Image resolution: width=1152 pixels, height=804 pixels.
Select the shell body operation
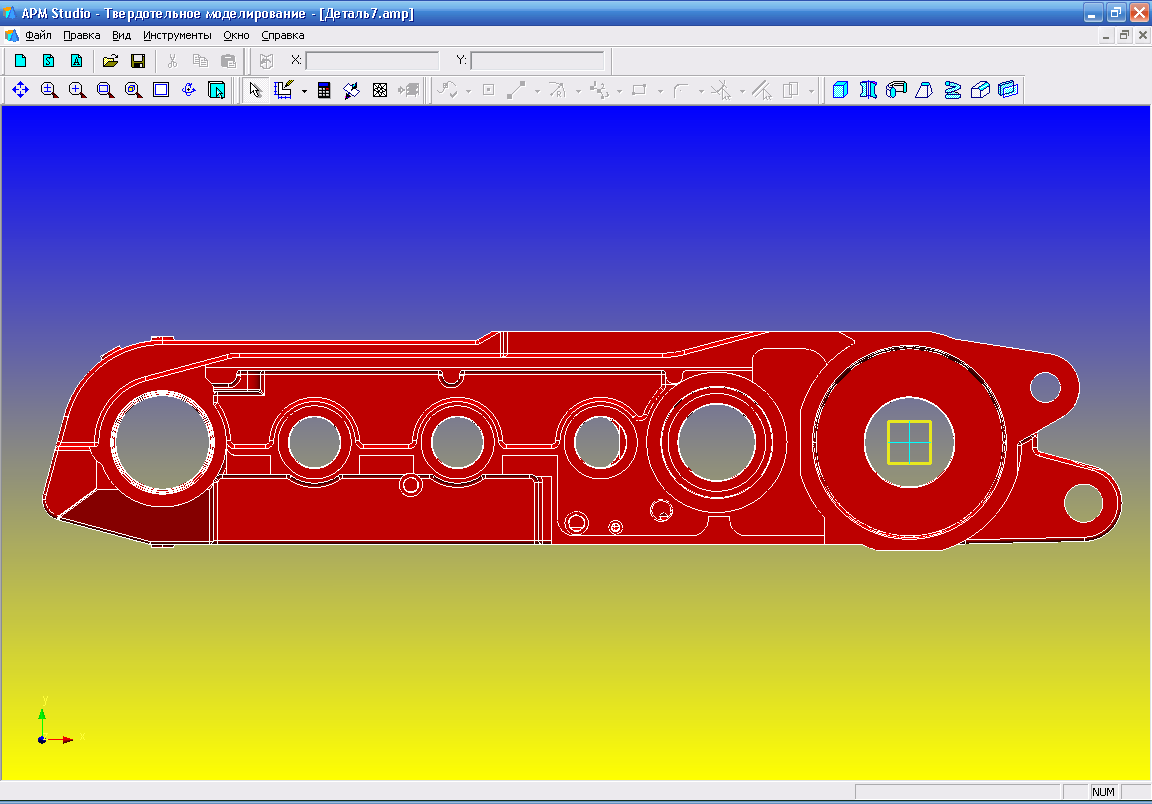coord(1009,90)
